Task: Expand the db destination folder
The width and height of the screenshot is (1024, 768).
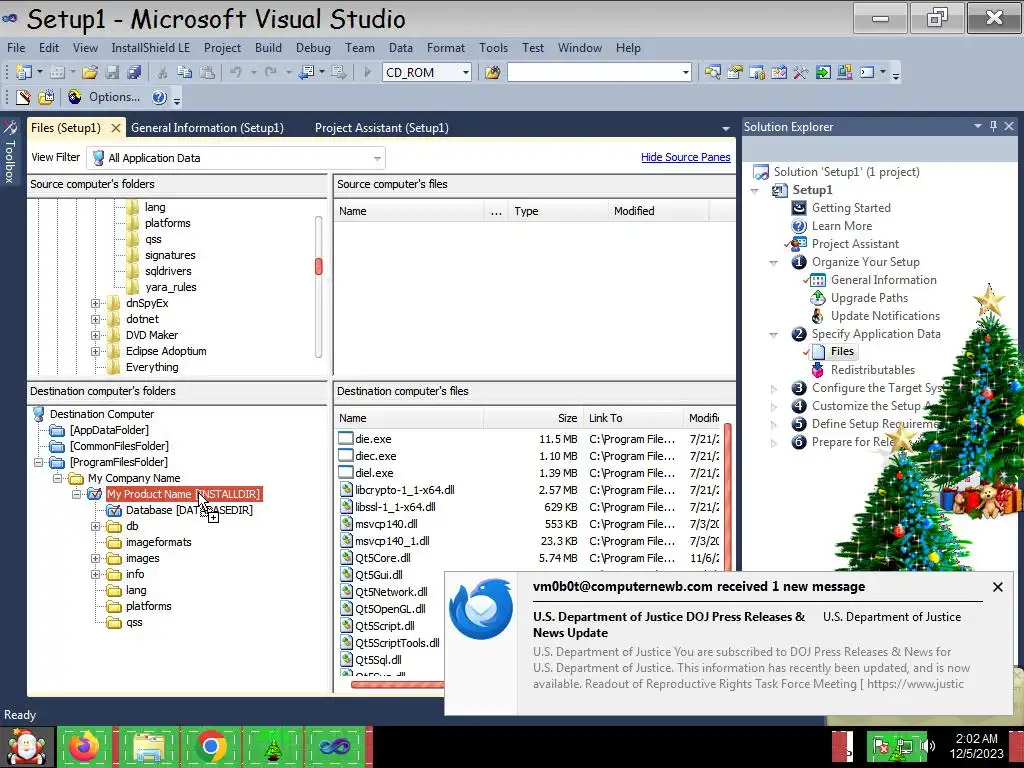Action: pyautogui.click(x=95, y=526)
